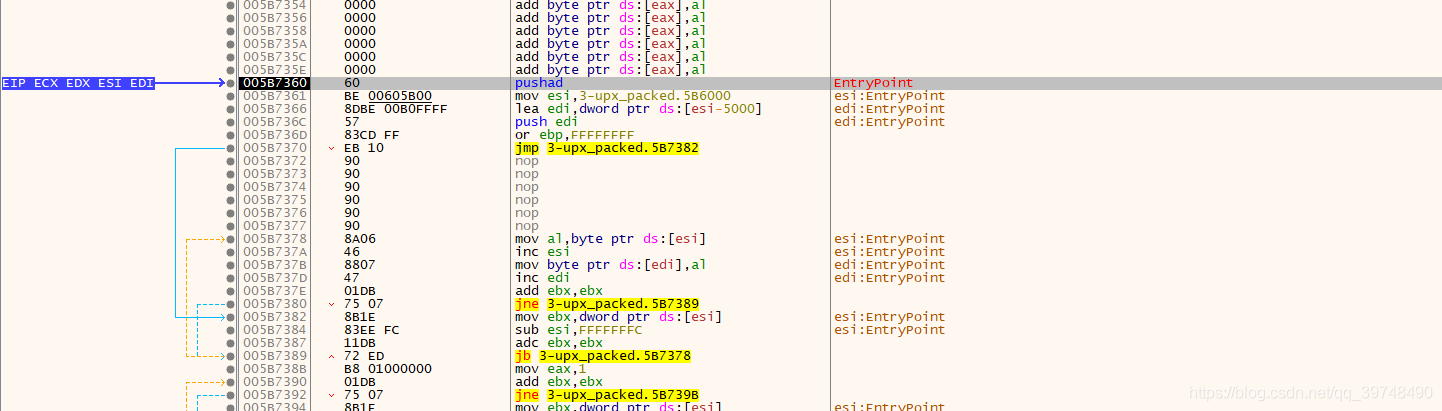1442x411 pixels.
Task: Toggle breakpoint dot at address 005B738B
Action: 232,369
